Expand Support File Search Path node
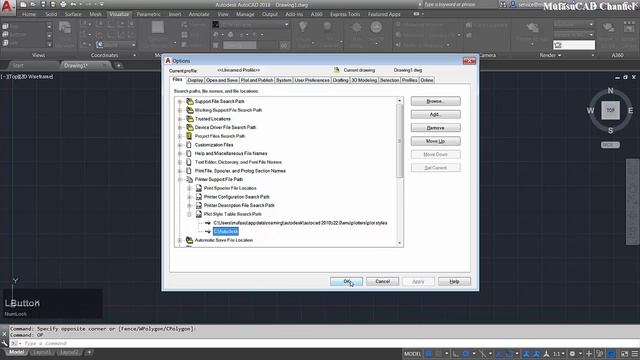640x360 pixels. (x=180, y=101)
